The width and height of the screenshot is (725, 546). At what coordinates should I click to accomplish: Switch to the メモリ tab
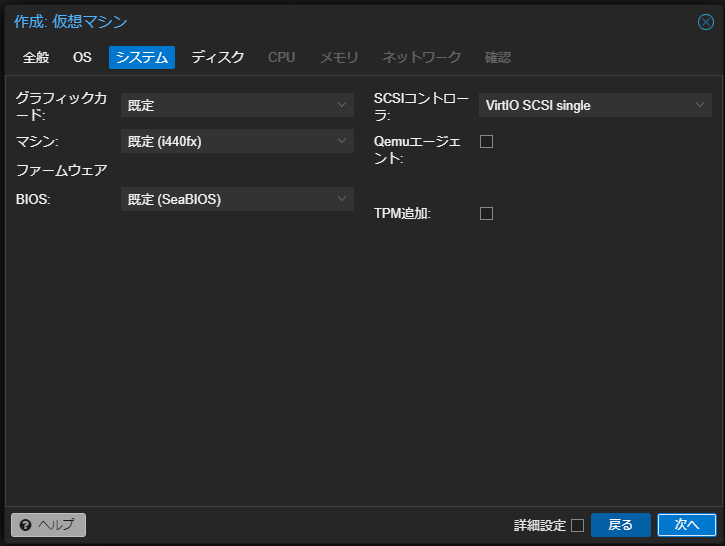pyautogui.click(x=339, y=57)
